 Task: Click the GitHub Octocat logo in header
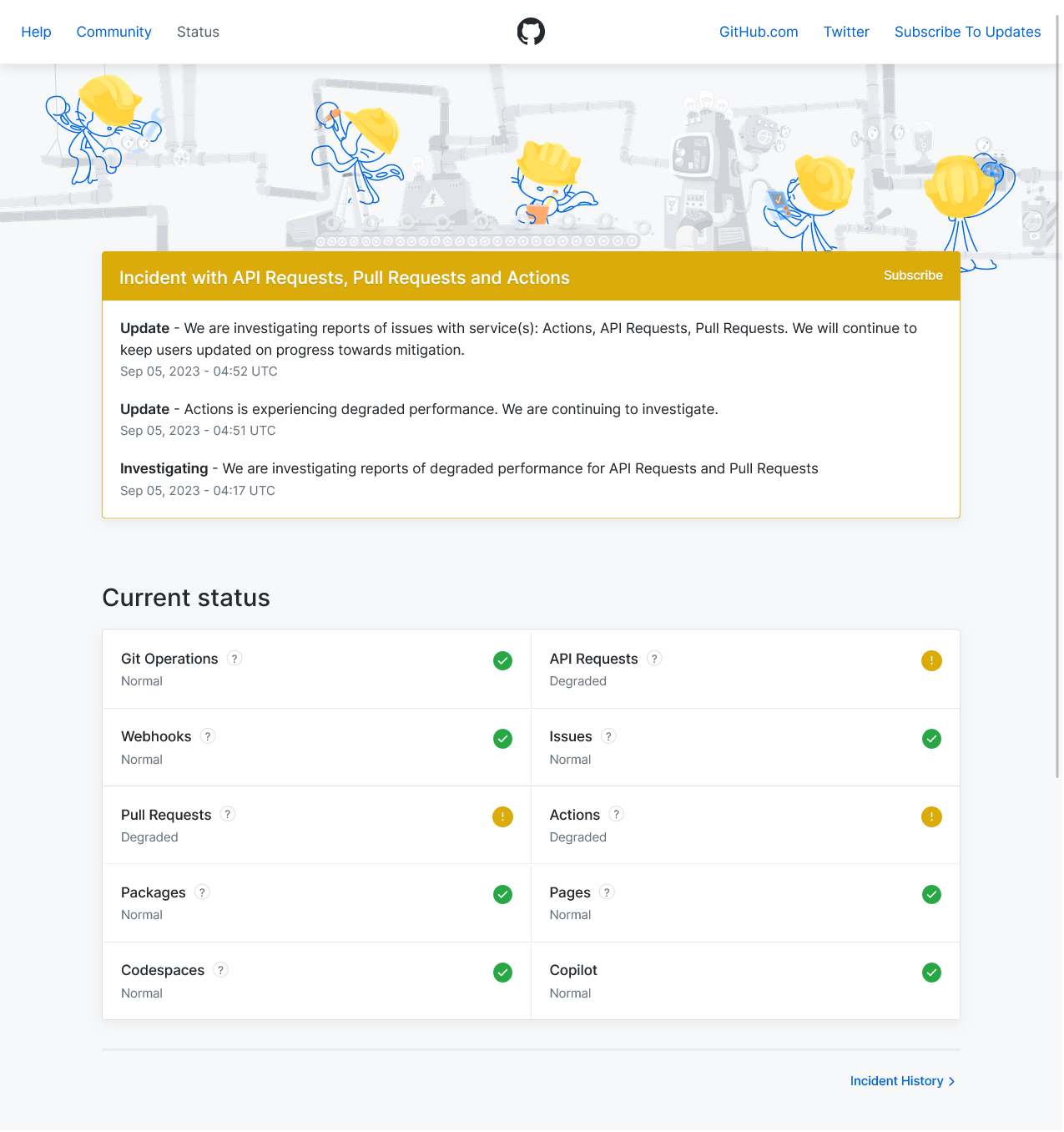coord(531,32)
